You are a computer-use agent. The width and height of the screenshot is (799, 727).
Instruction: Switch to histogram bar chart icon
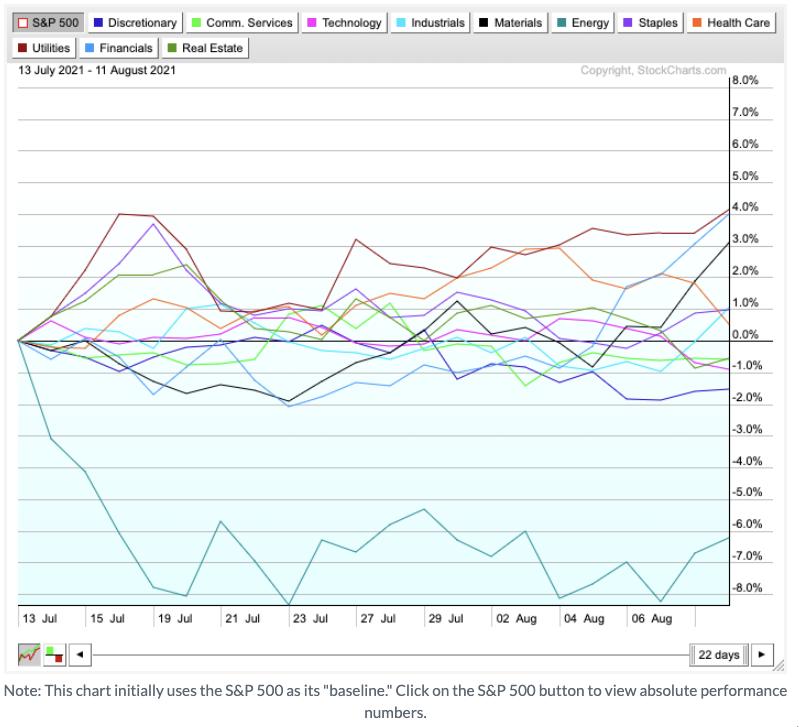[x=54, y=655]
